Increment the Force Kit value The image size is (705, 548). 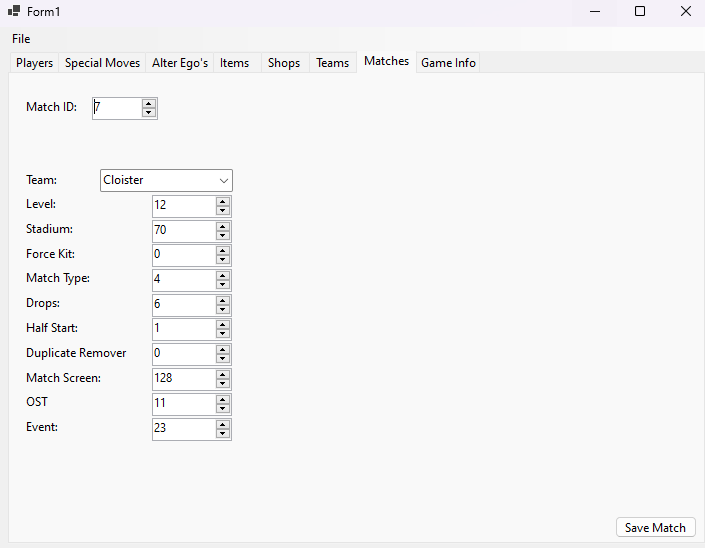pos(223,251)
